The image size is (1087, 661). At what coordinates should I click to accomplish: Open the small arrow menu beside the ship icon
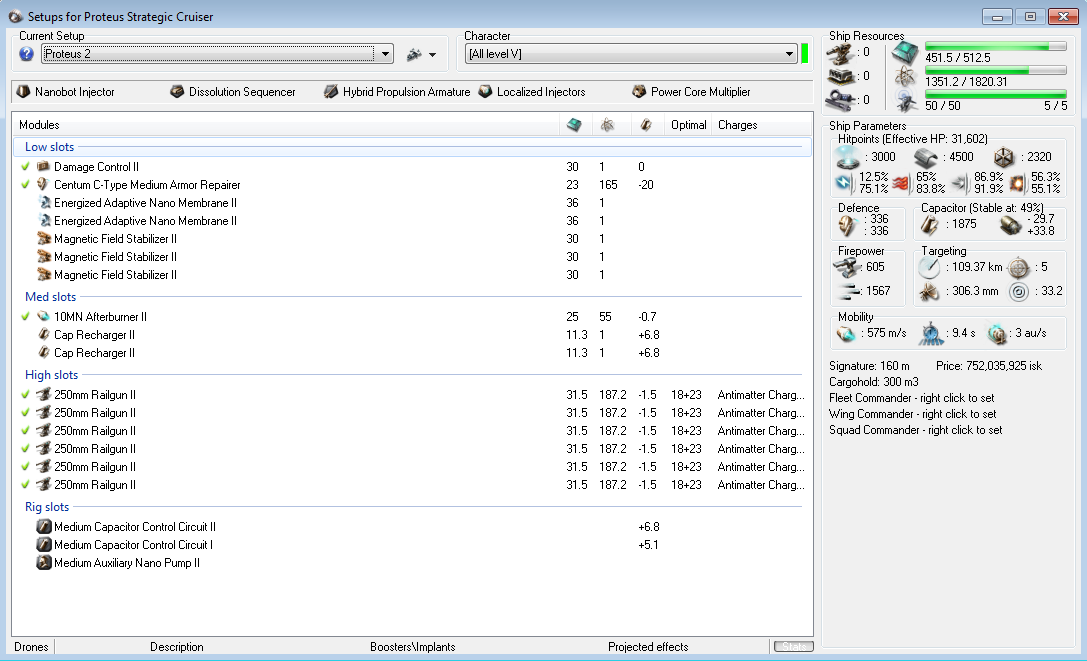pos(433,55)
